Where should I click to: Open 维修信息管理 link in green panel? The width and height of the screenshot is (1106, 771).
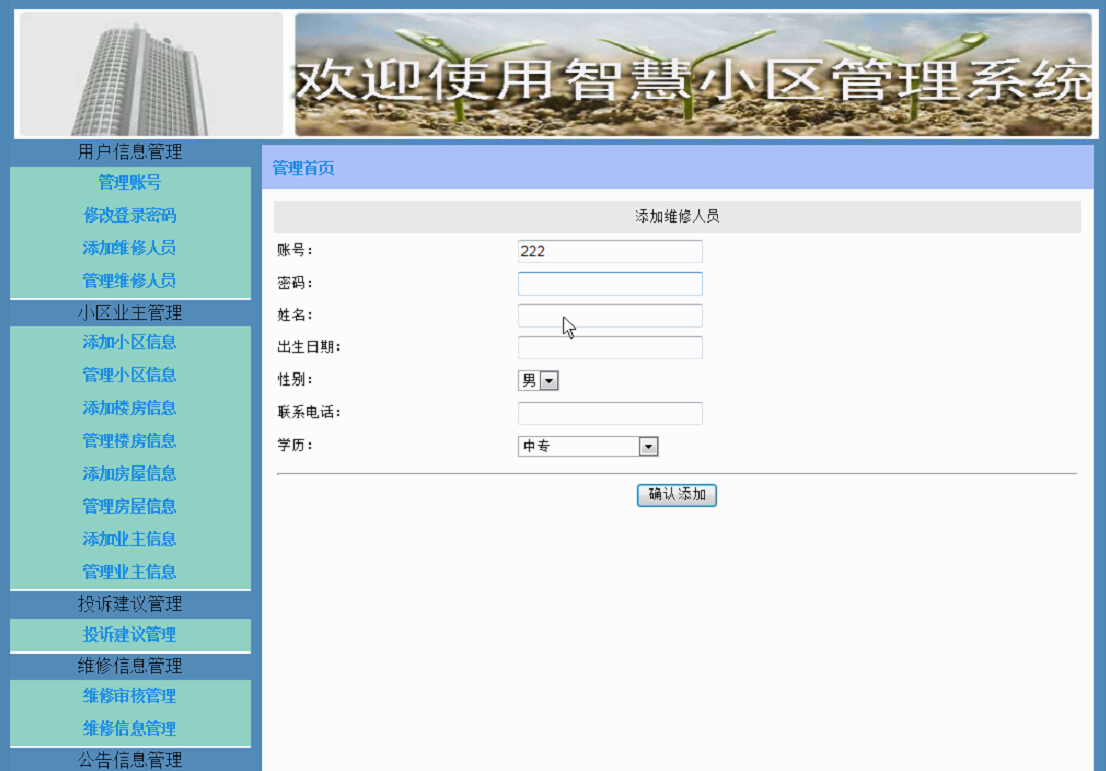point(129,728)
